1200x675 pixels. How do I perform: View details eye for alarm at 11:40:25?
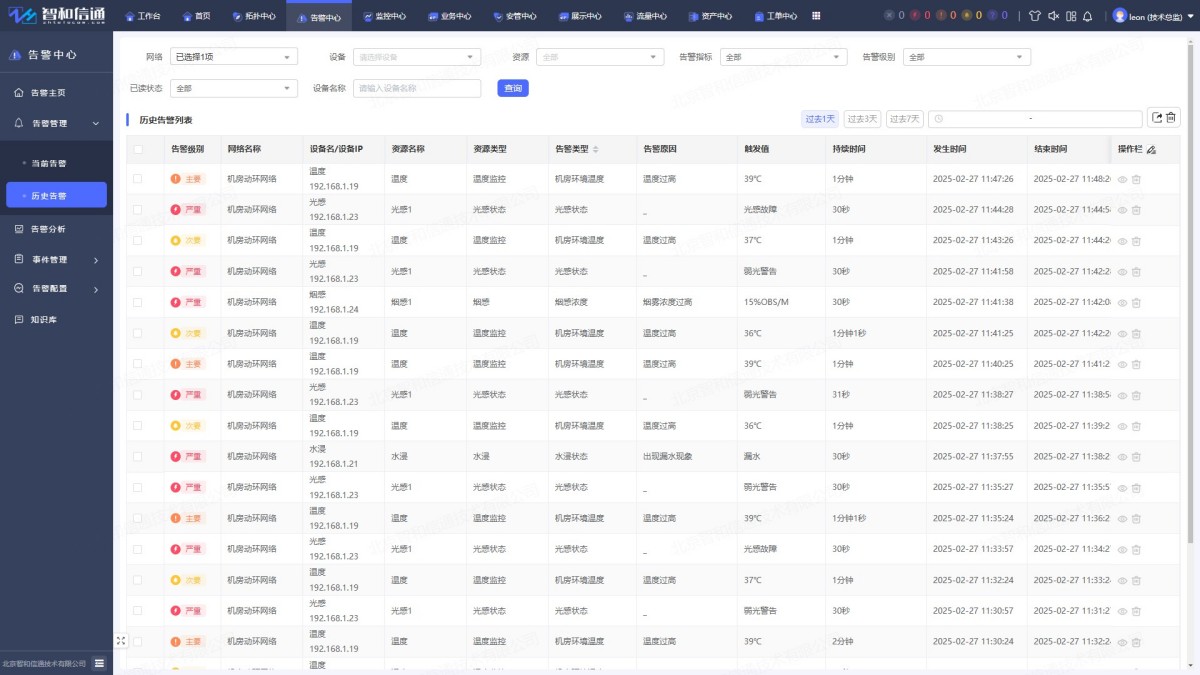coord(1122,365)
